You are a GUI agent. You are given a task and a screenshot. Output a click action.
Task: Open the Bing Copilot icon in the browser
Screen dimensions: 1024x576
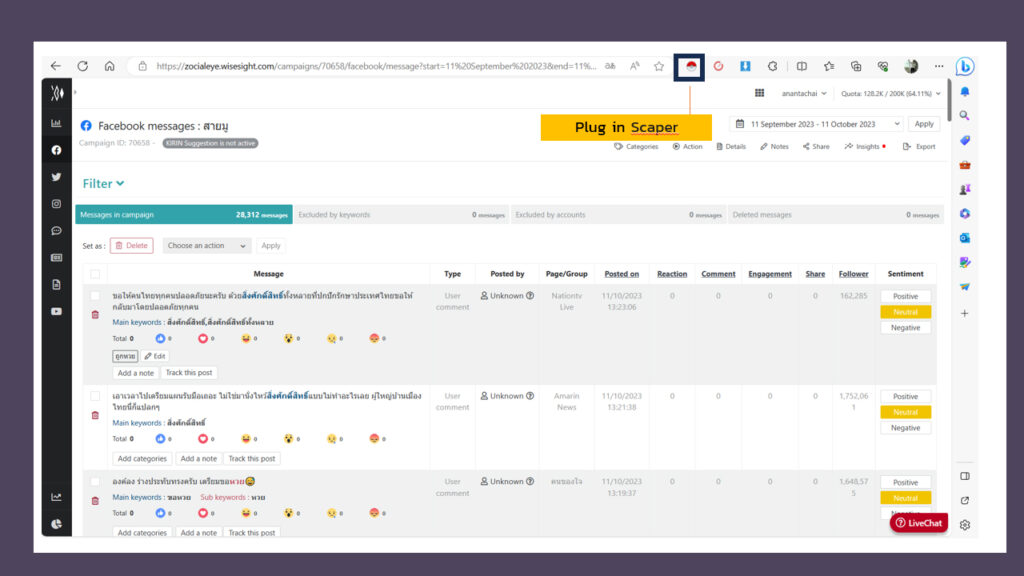click(x=965, y=66)
